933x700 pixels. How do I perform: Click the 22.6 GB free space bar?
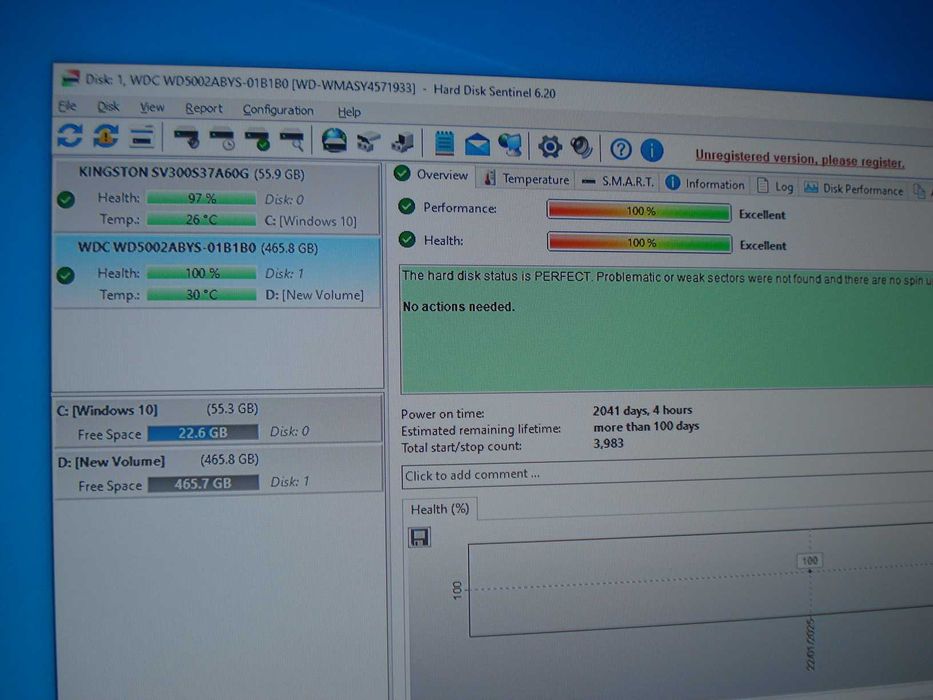tap(203, 433)
